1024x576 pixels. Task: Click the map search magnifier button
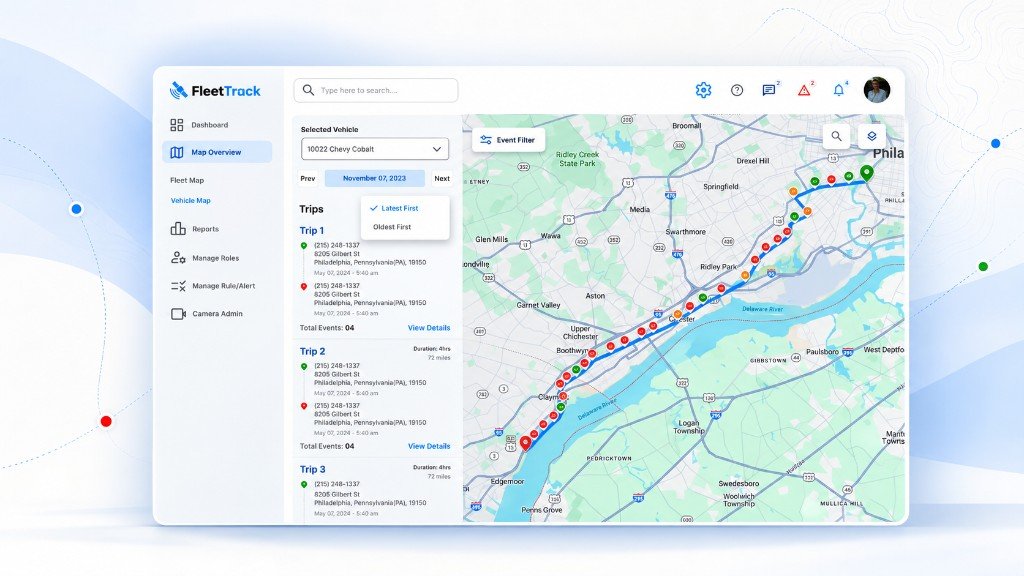836,136
